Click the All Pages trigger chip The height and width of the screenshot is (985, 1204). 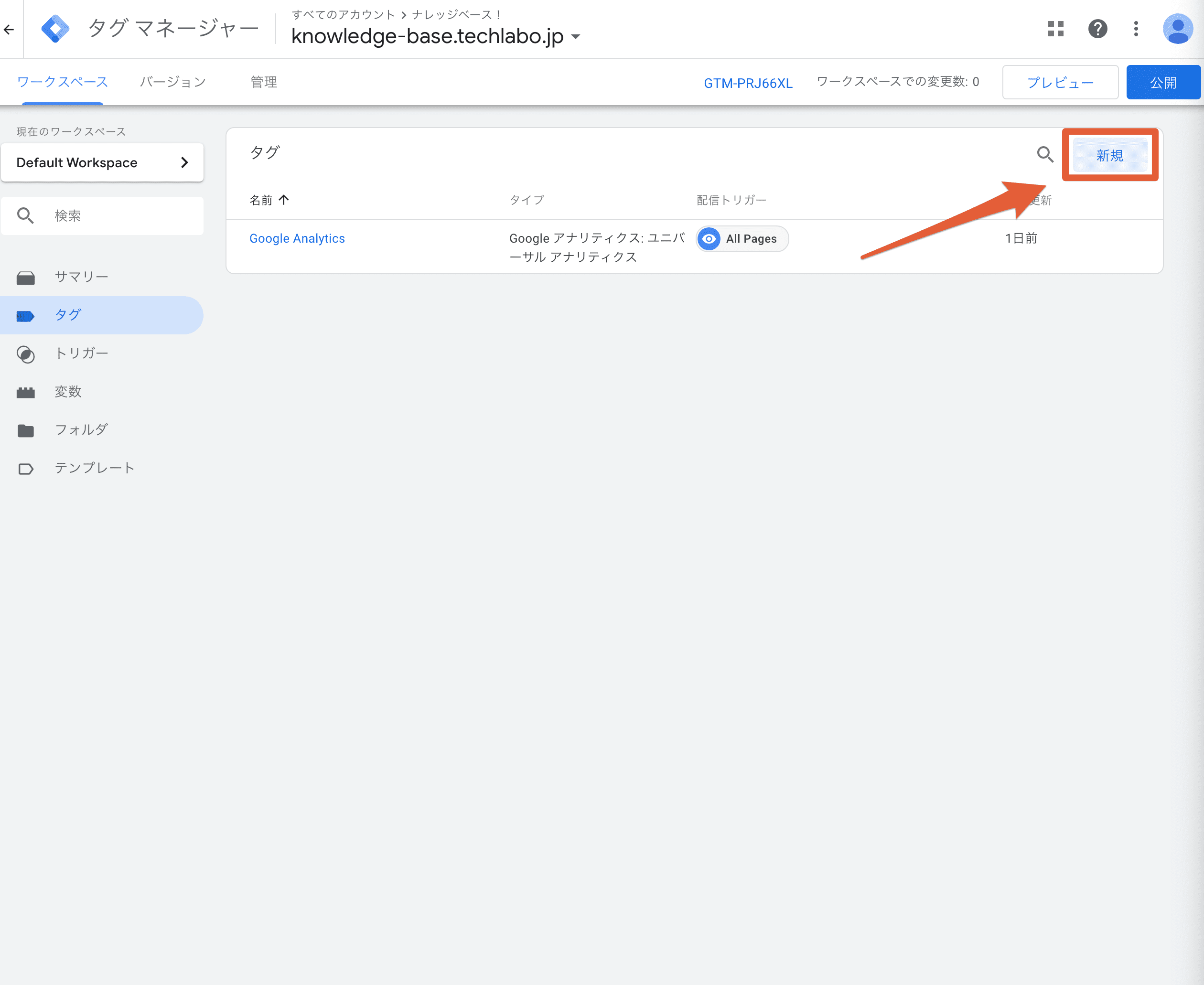742,239
